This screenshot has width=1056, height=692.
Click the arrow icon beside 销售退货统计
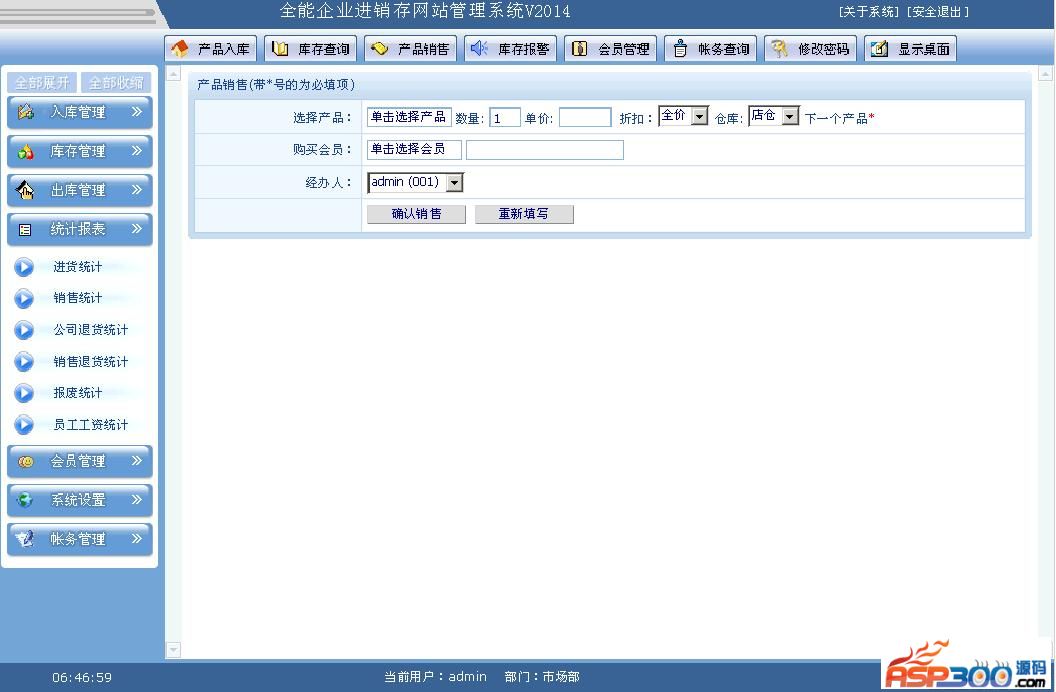coord(24,361)
